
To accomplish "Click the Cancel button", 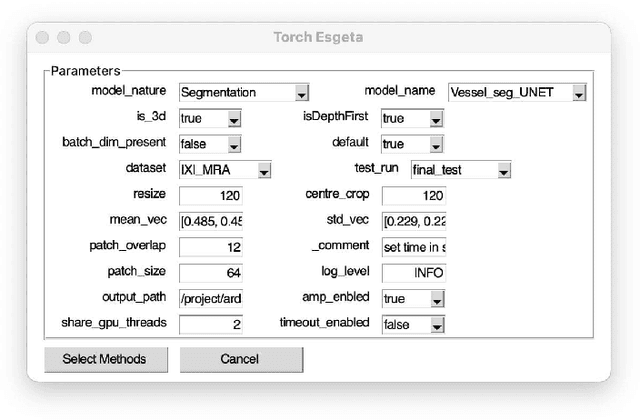I will 241,359.
